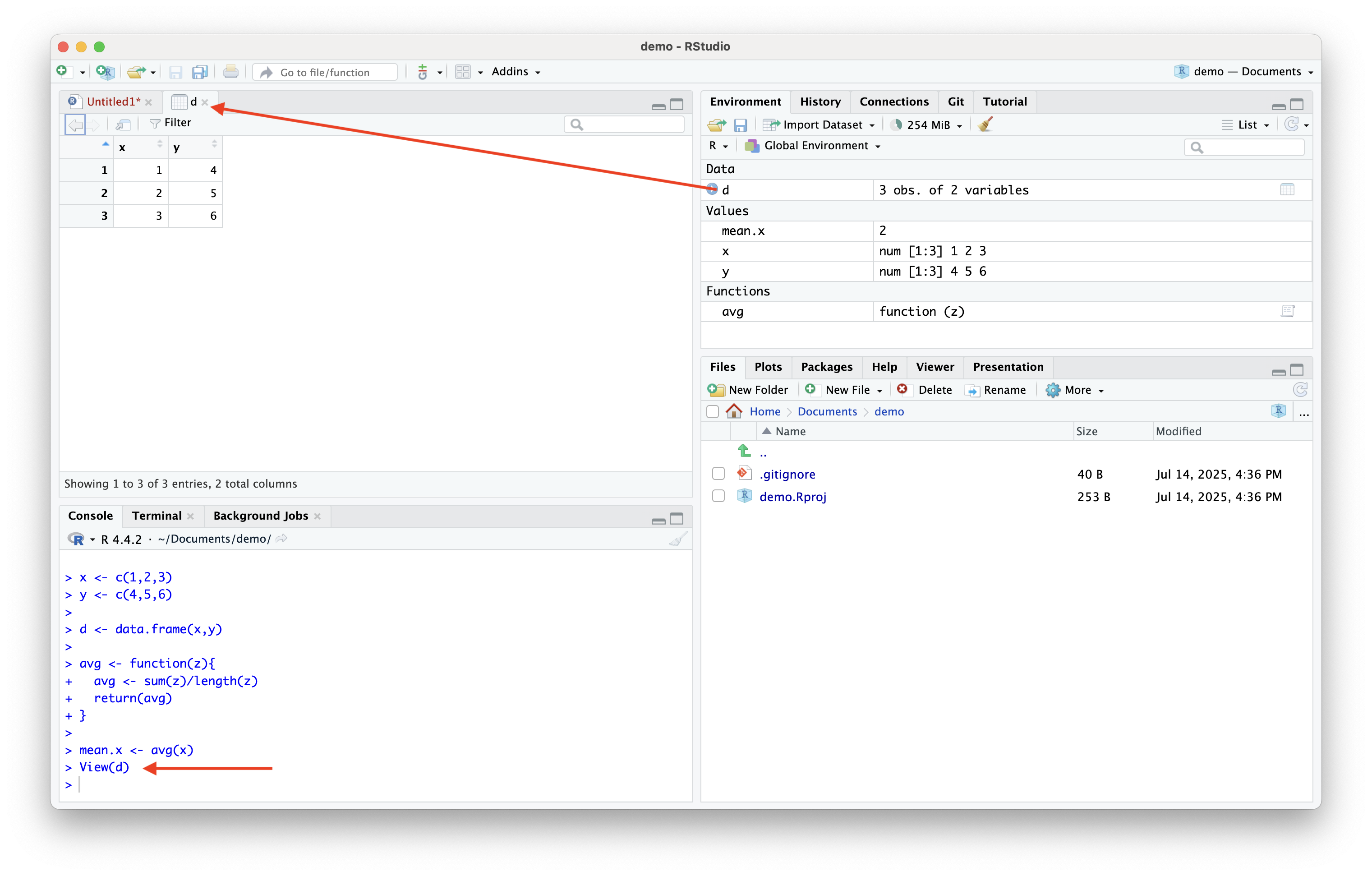
Task: Click the clear console broom icon
Action: coord(678,539)
